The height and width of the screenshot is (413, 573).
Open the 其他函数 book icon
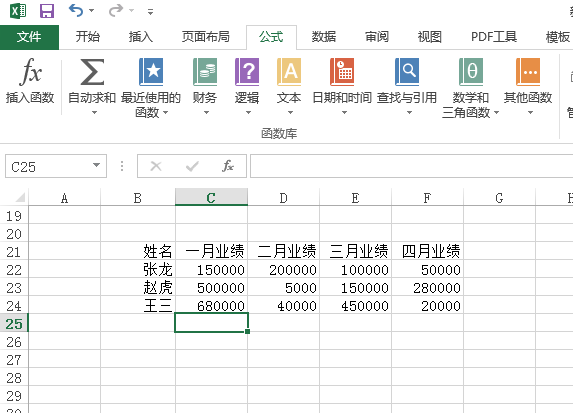(x=528, y=72)
